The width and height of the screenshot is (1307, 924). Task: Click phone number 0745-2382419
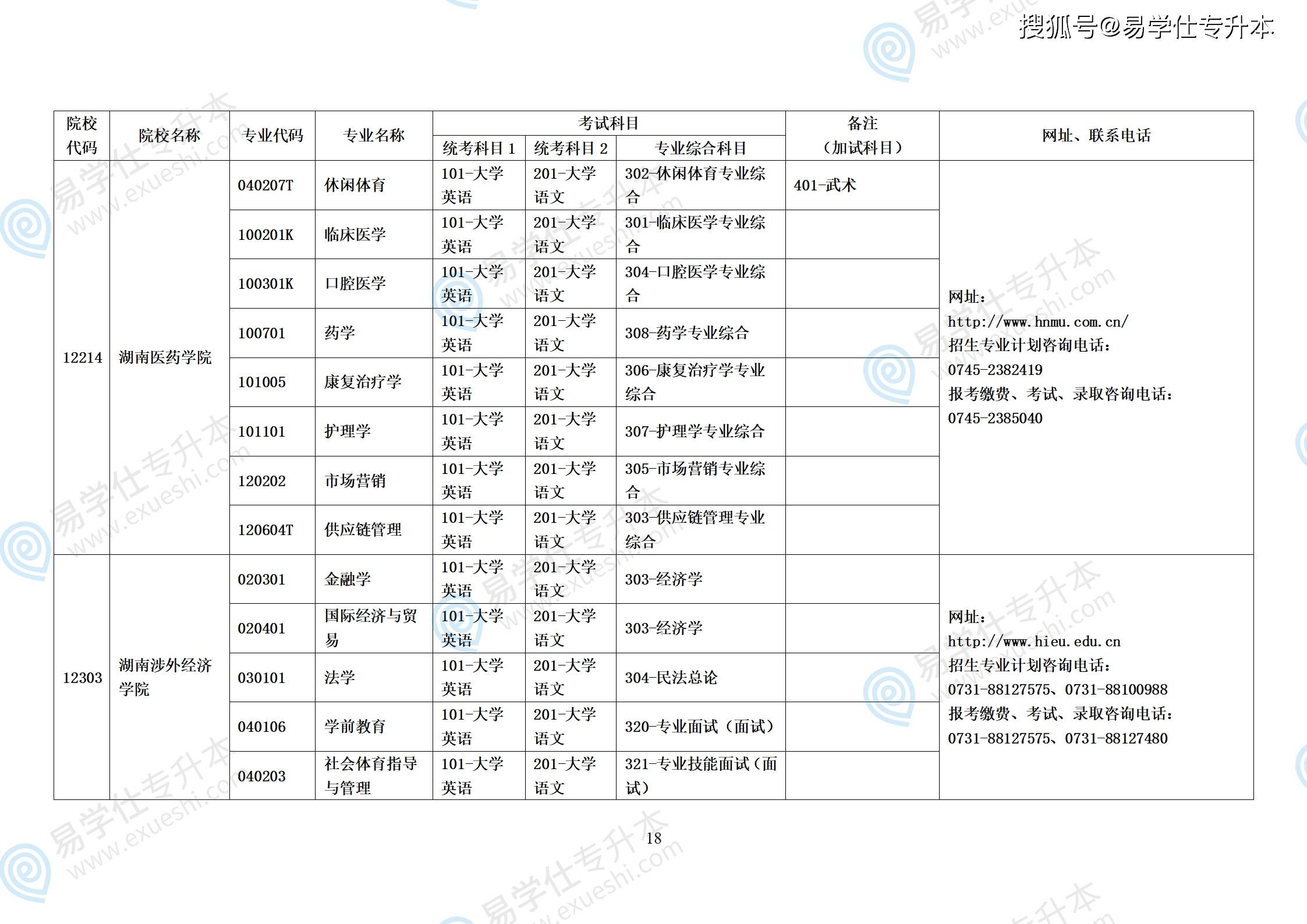tap(995, 370)
